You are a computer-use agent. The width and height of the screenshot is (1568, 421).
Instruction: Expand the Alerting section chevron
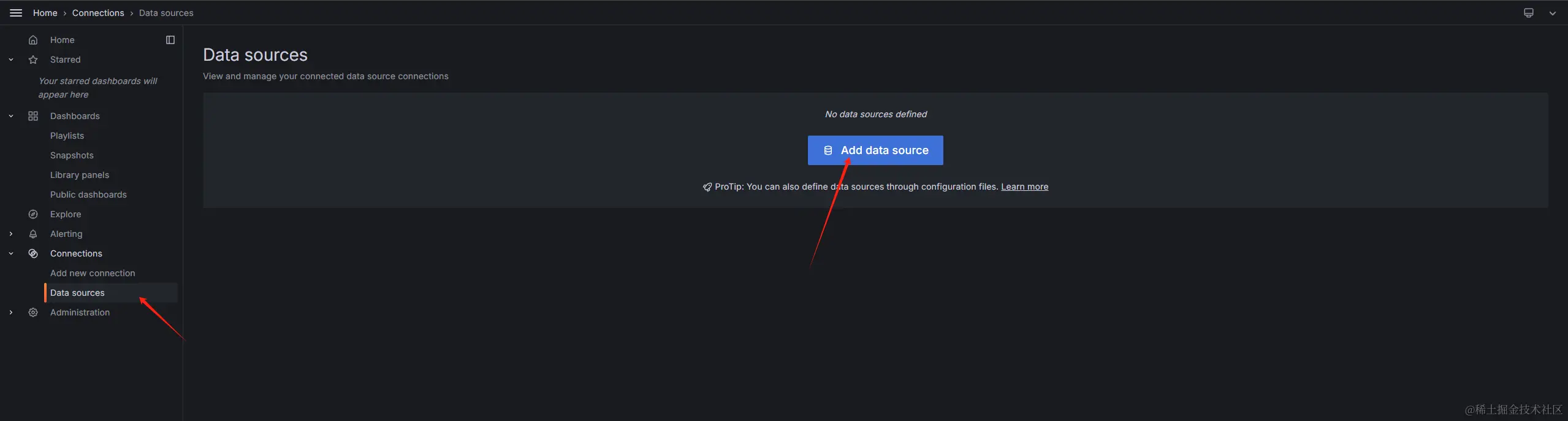(11, 234)
